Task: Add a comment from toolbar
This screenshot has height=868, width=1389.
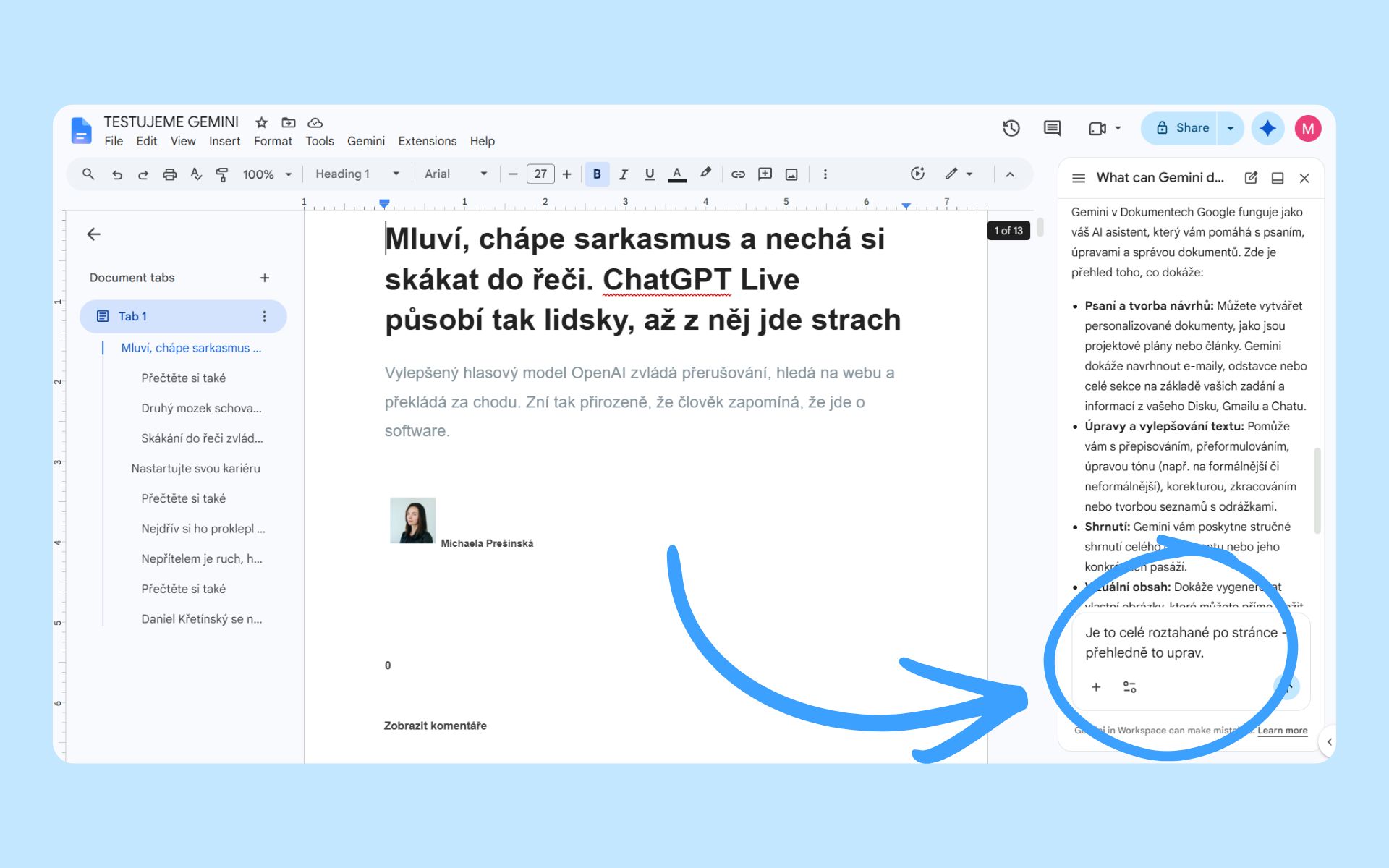Action: (765, 174)
